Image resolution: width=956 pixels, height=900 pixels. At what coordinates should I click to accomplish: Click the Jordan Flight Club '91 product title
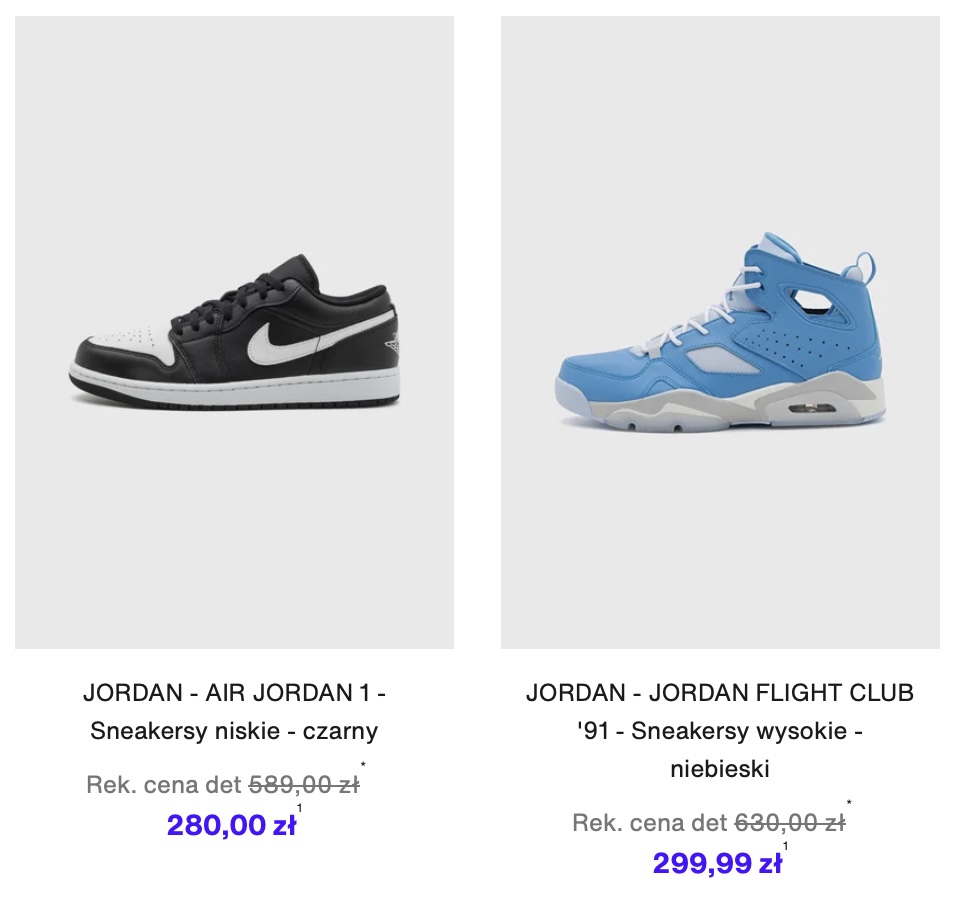pos(720,730)
